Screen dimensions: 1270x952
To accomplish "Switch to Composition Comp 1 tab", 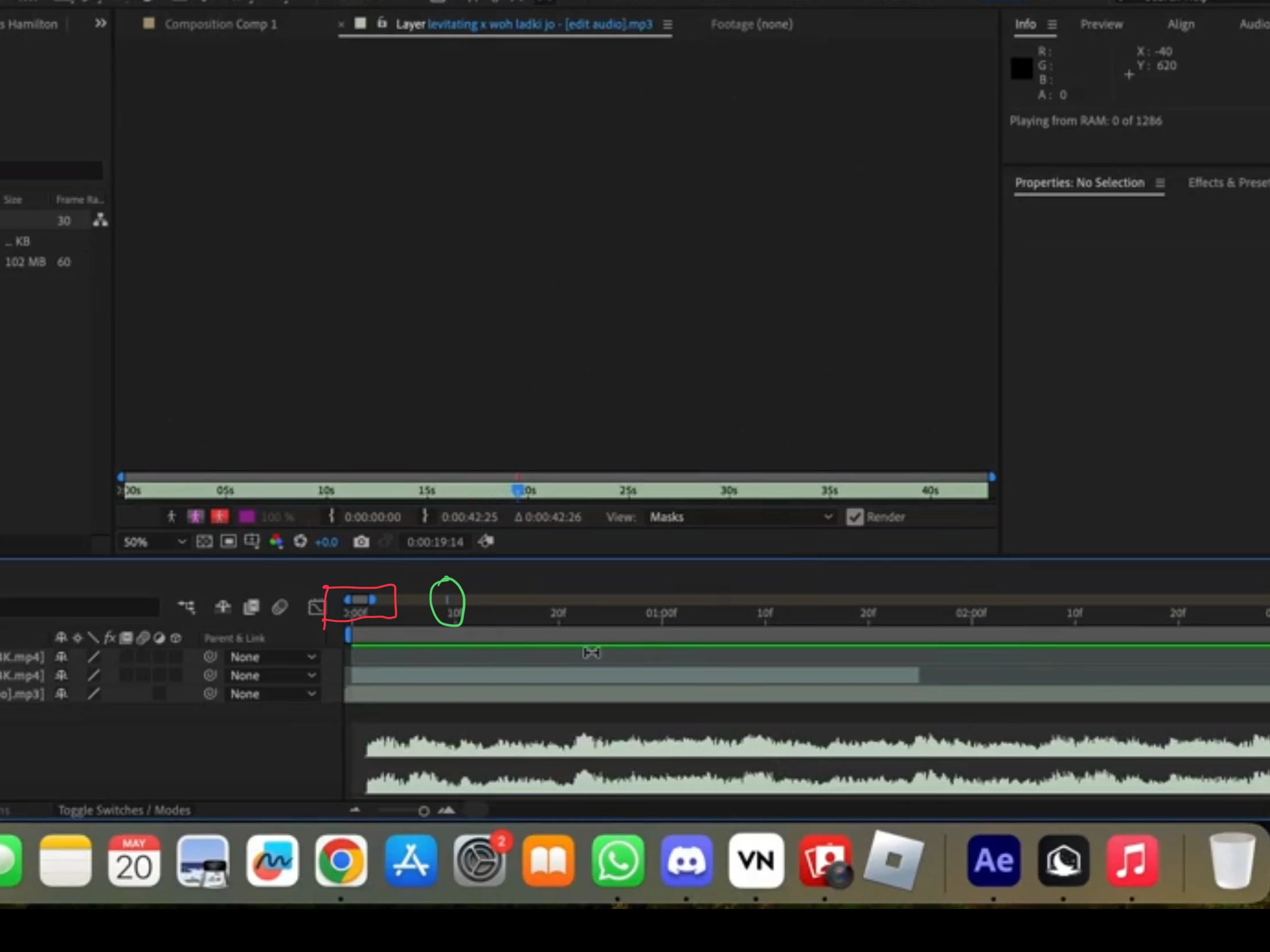I will click(x=220, y=24).
